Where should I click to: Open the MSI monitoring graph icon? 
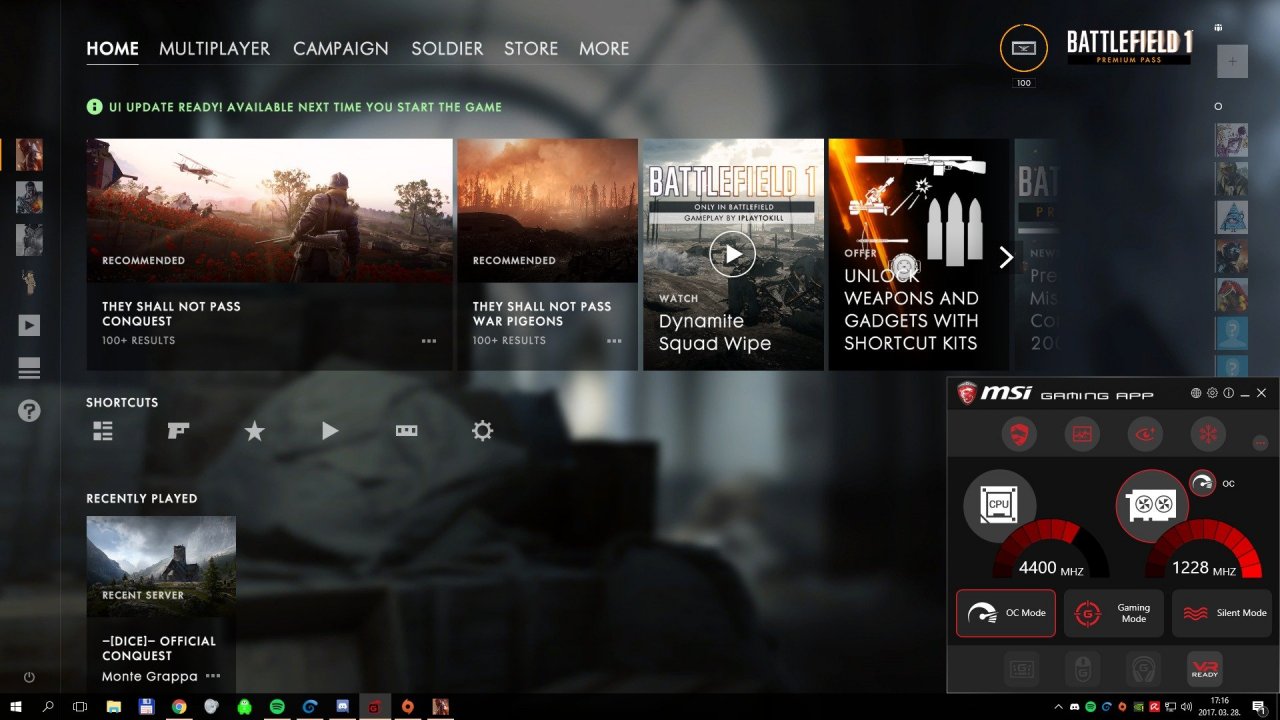click(1082, 434)
